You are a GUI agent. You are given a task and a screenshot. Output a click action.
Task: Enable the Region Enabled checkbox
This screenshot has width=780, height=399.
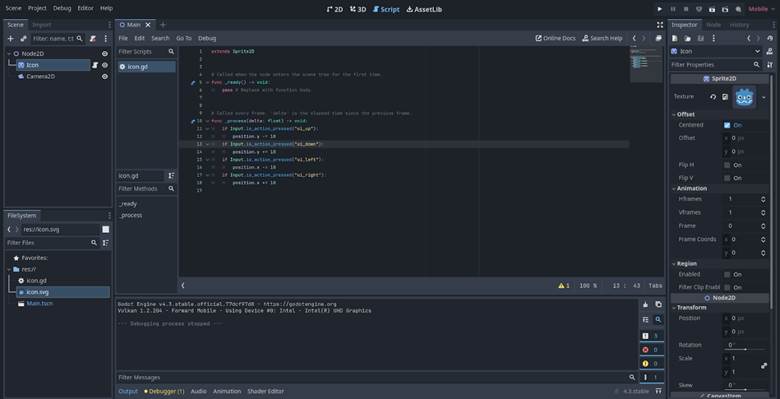[727, 275]
